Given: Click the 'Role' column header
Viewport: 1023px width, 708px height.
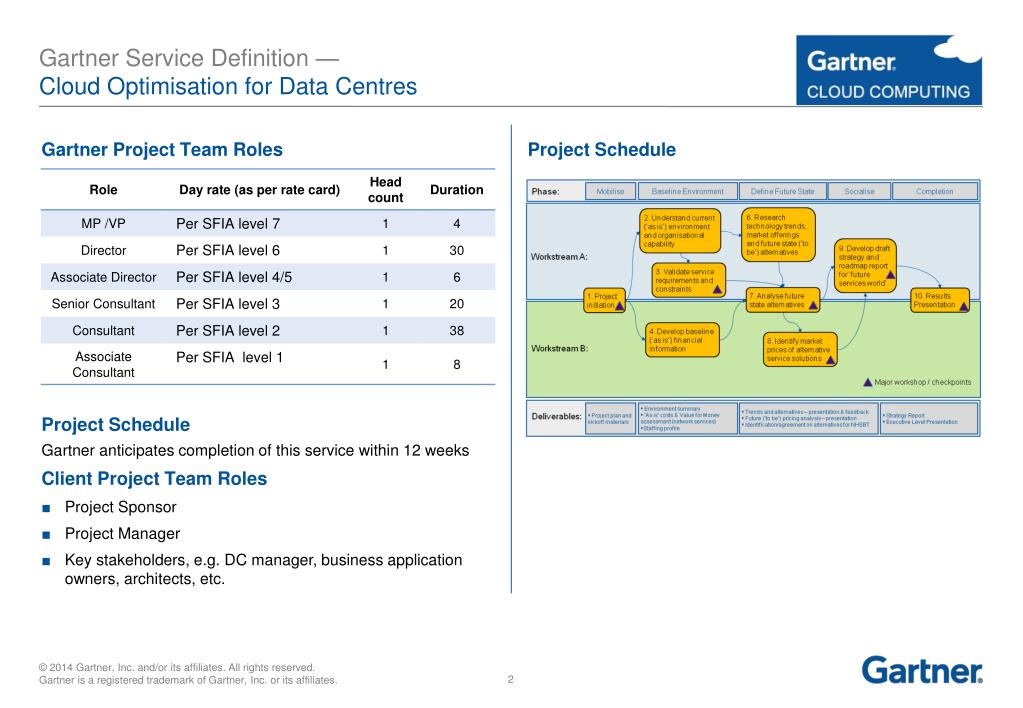Looking at the screenshot, I should click(x=103, y=190).
